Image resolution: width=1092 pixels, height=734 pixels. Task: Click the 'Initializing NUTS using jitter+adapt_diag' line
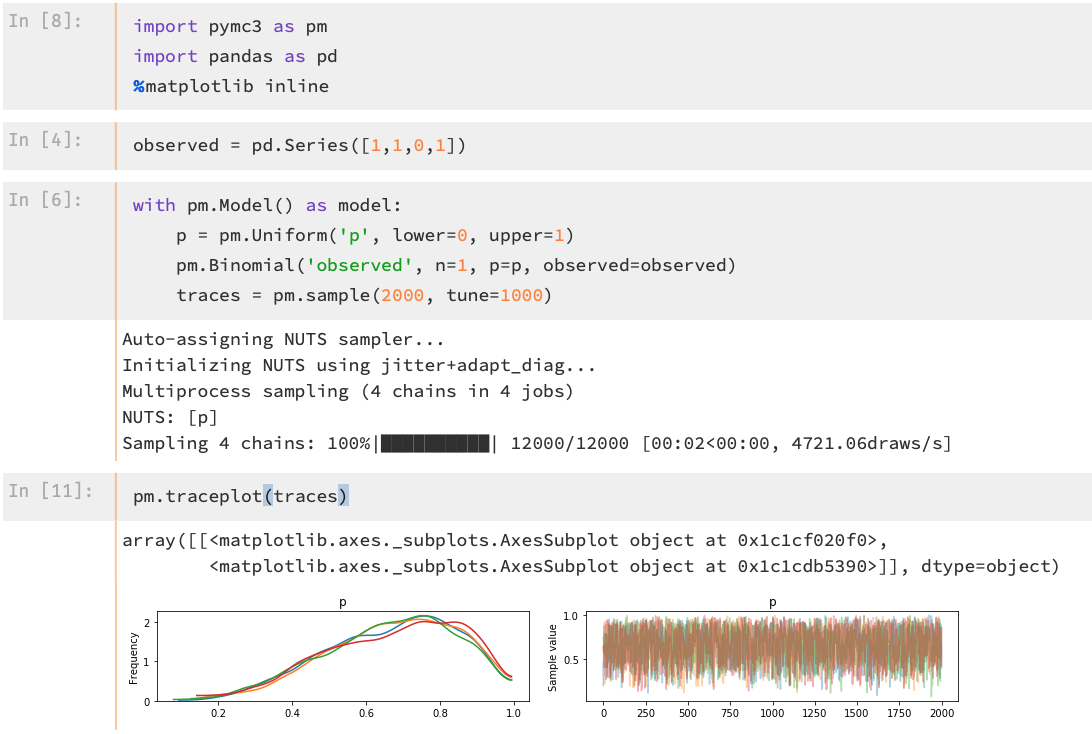coord(359,366)
